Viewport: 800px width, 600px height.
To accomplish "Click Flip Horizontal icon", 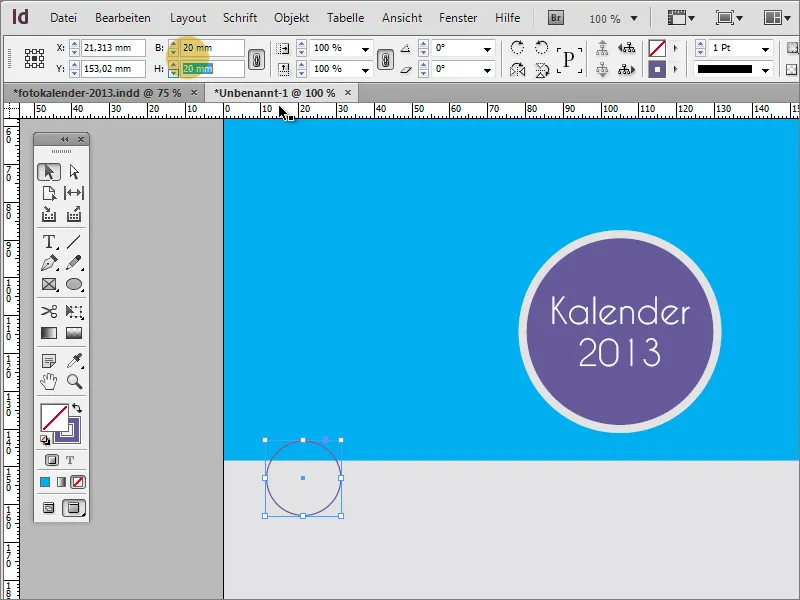I will [517, 69].
